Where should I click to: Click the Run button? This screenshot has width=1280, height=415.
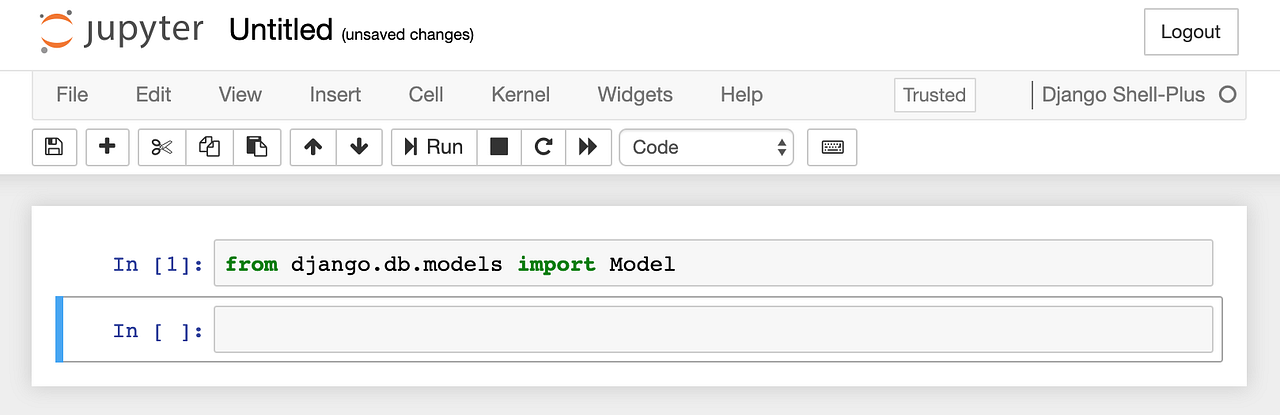434,147
